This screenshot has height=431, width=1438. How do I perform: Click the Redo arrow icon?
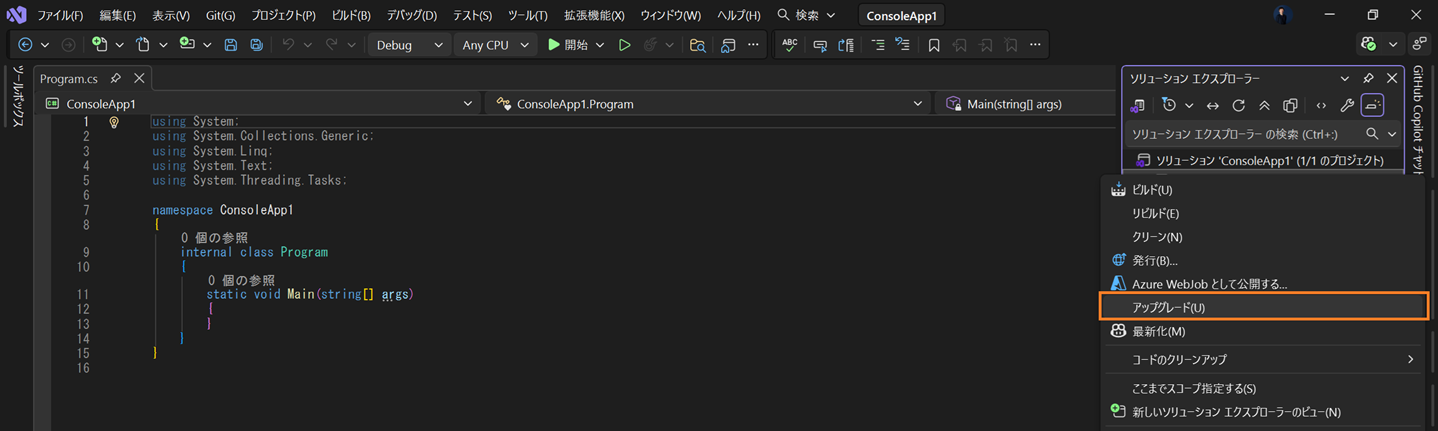[331, 45]
